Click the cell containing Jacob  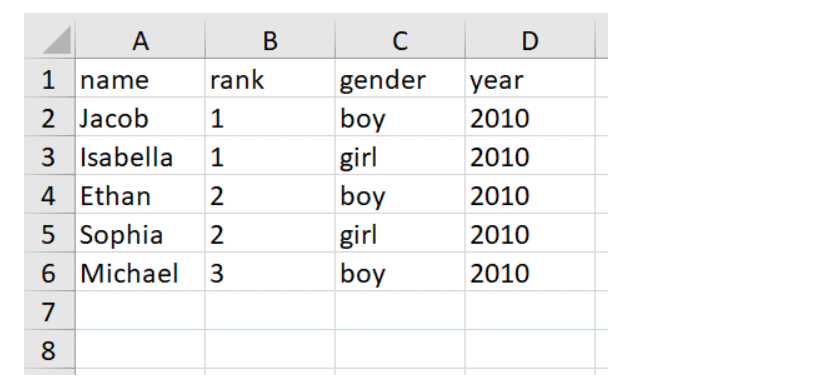tap(140, 117)
